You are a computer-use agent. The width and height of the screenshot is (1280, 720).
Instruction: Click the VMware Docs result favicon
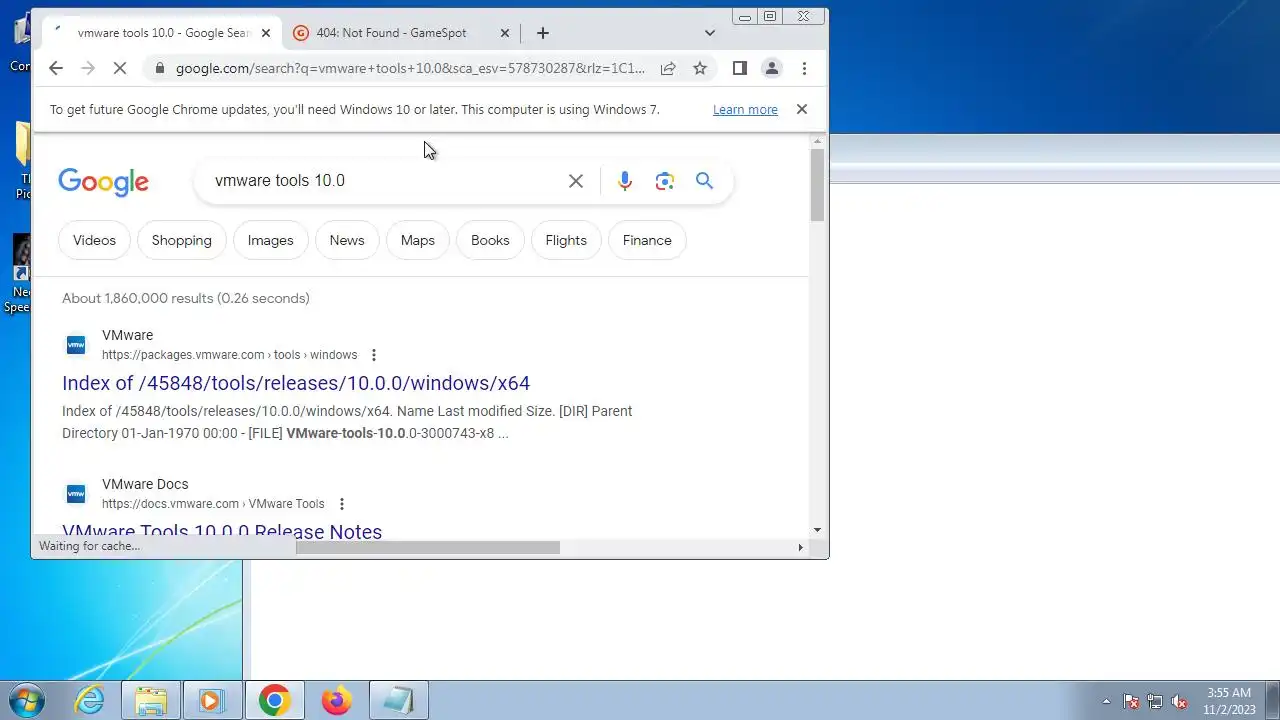pyautogui.click(x=76, y=494)
